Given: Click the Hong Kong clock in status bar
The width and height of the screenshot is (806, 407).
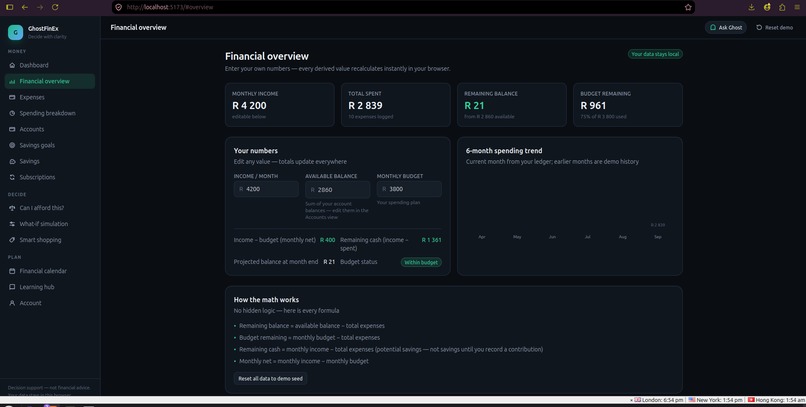Looking at the screenshot, I should coord(776,400).
